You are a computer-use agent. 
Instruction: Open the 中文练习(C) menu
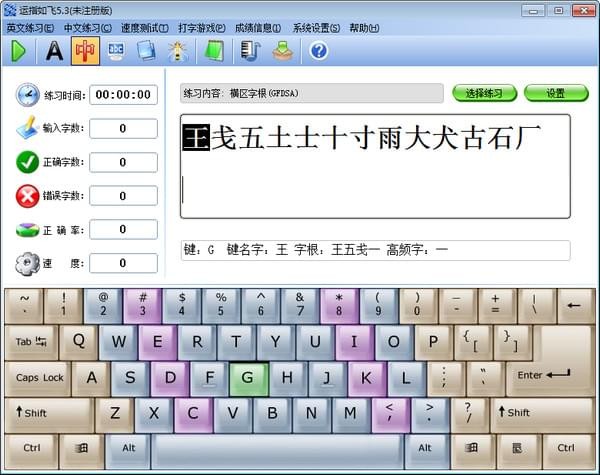pos(88,28)
